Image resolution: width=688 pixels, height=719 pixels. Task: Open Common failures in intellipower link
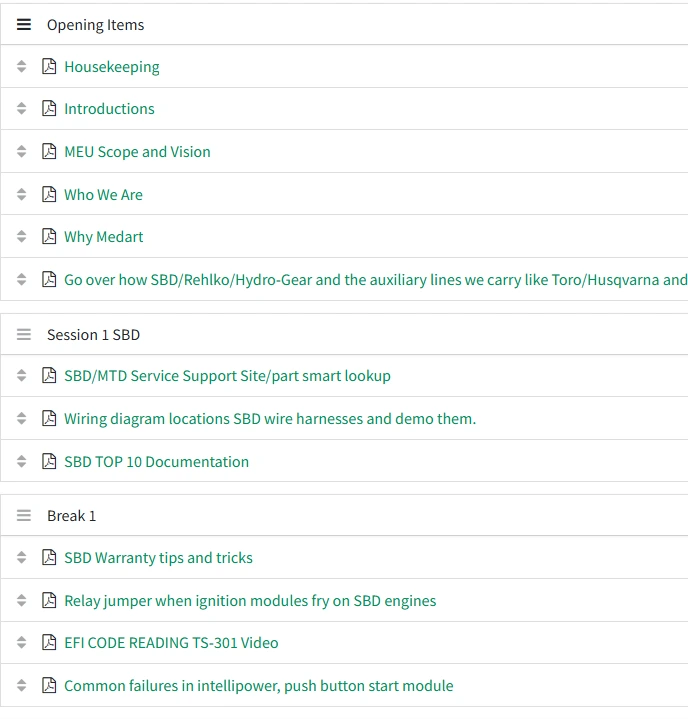click(x=259, y=686)
